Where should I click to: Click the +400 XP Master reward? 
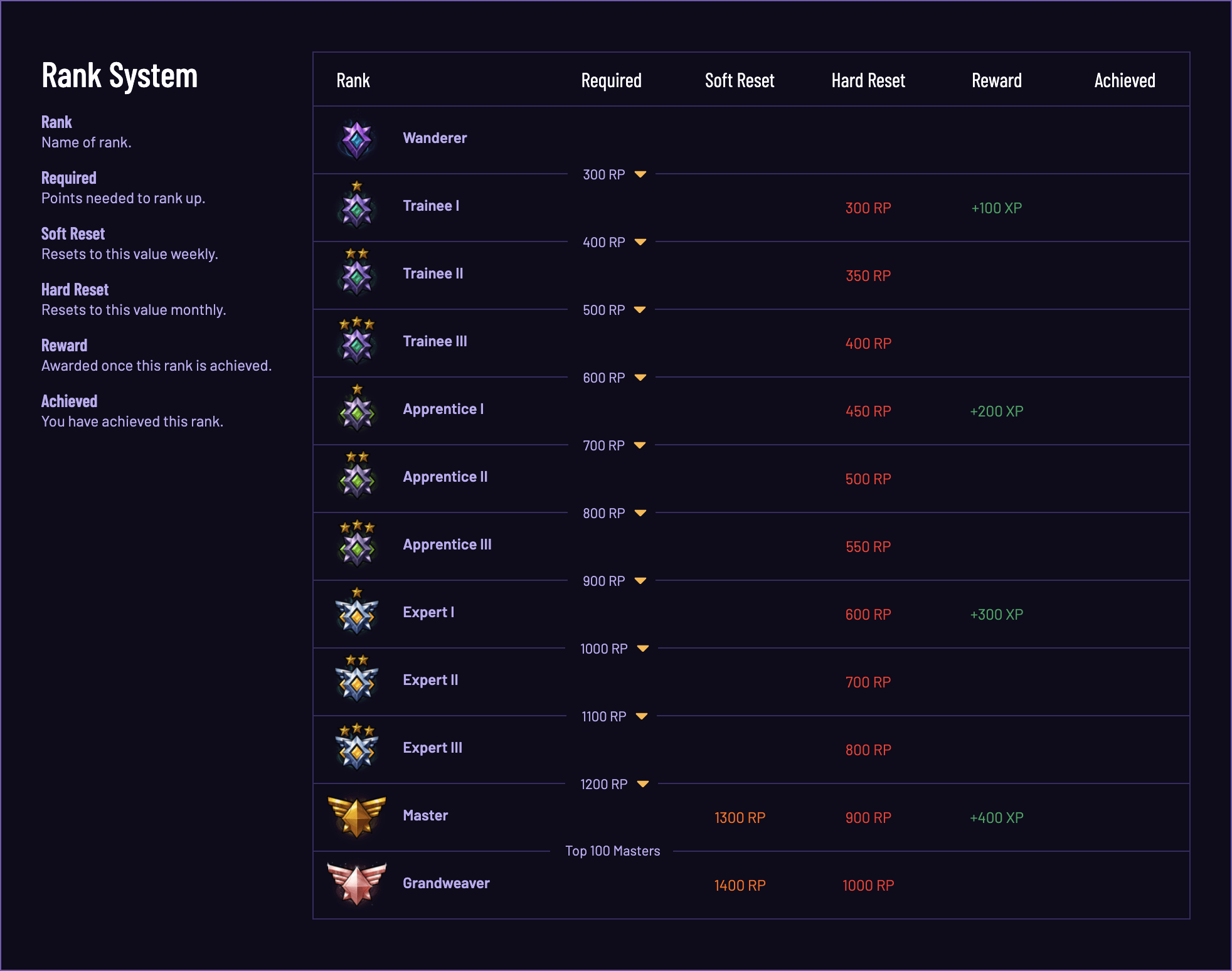[x=996, y=818]
